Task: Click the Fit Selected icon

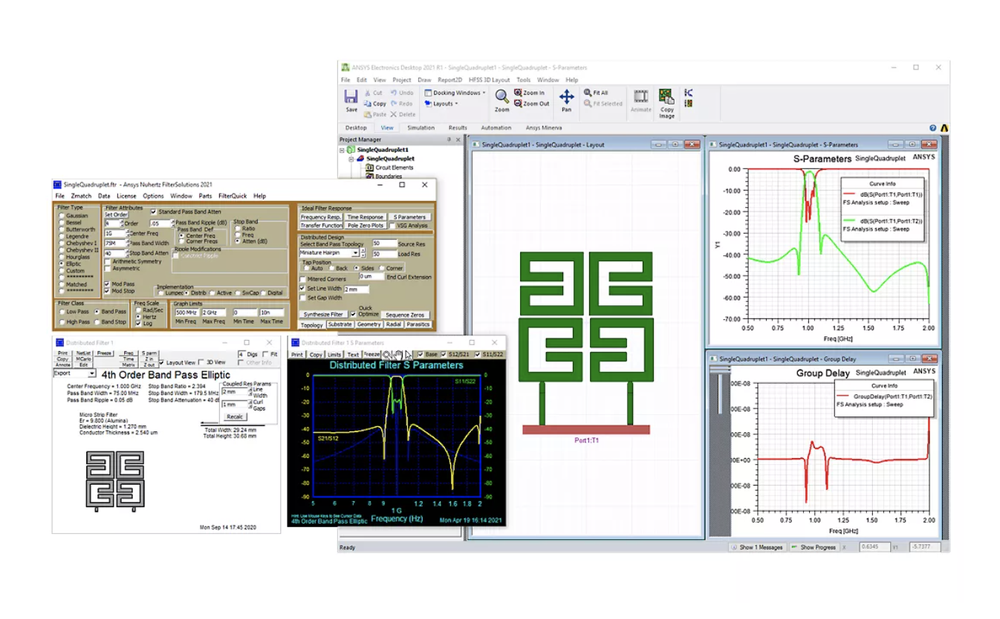Action: pos(587,103)
